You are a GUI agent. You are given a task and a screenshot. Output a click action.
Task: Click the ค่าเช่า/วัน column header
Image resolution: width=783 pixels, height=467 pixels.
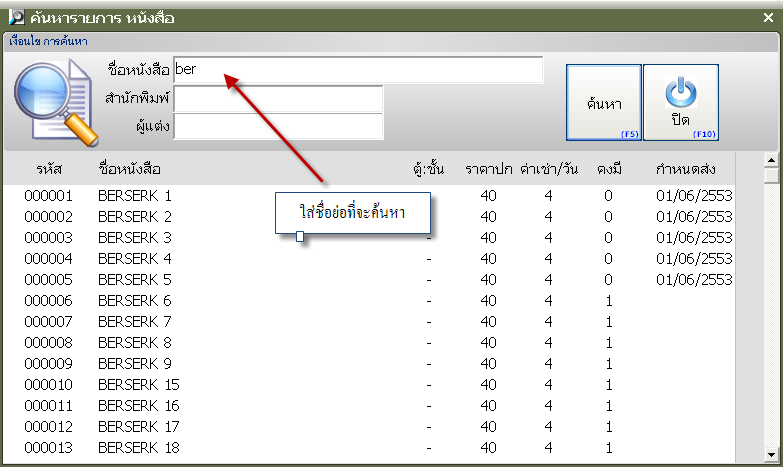point(549,169)
